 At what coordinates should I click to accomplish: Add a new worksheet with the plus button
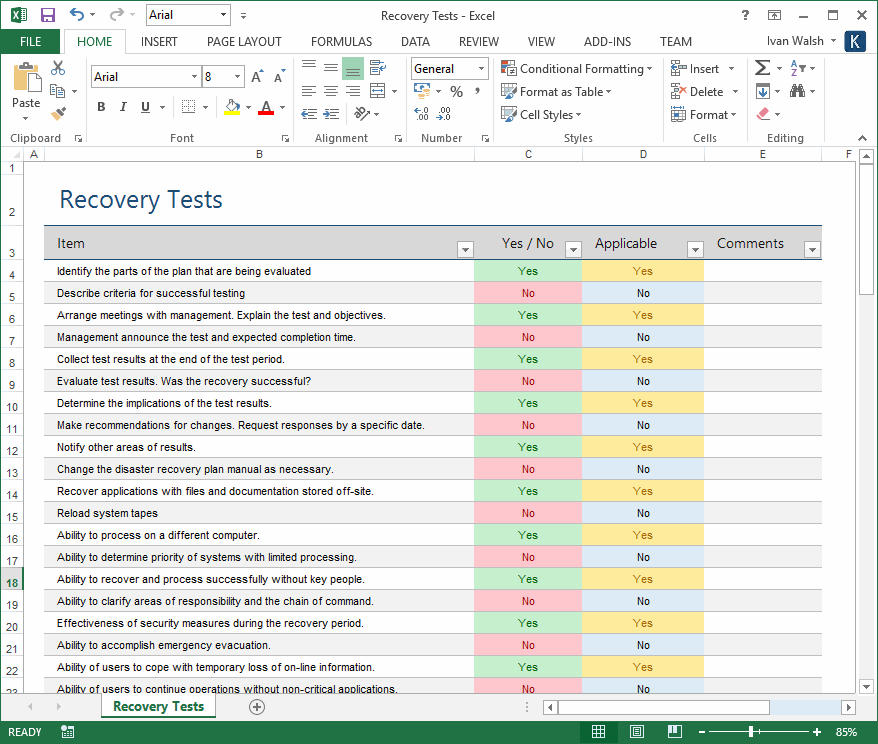click(256, 706)
